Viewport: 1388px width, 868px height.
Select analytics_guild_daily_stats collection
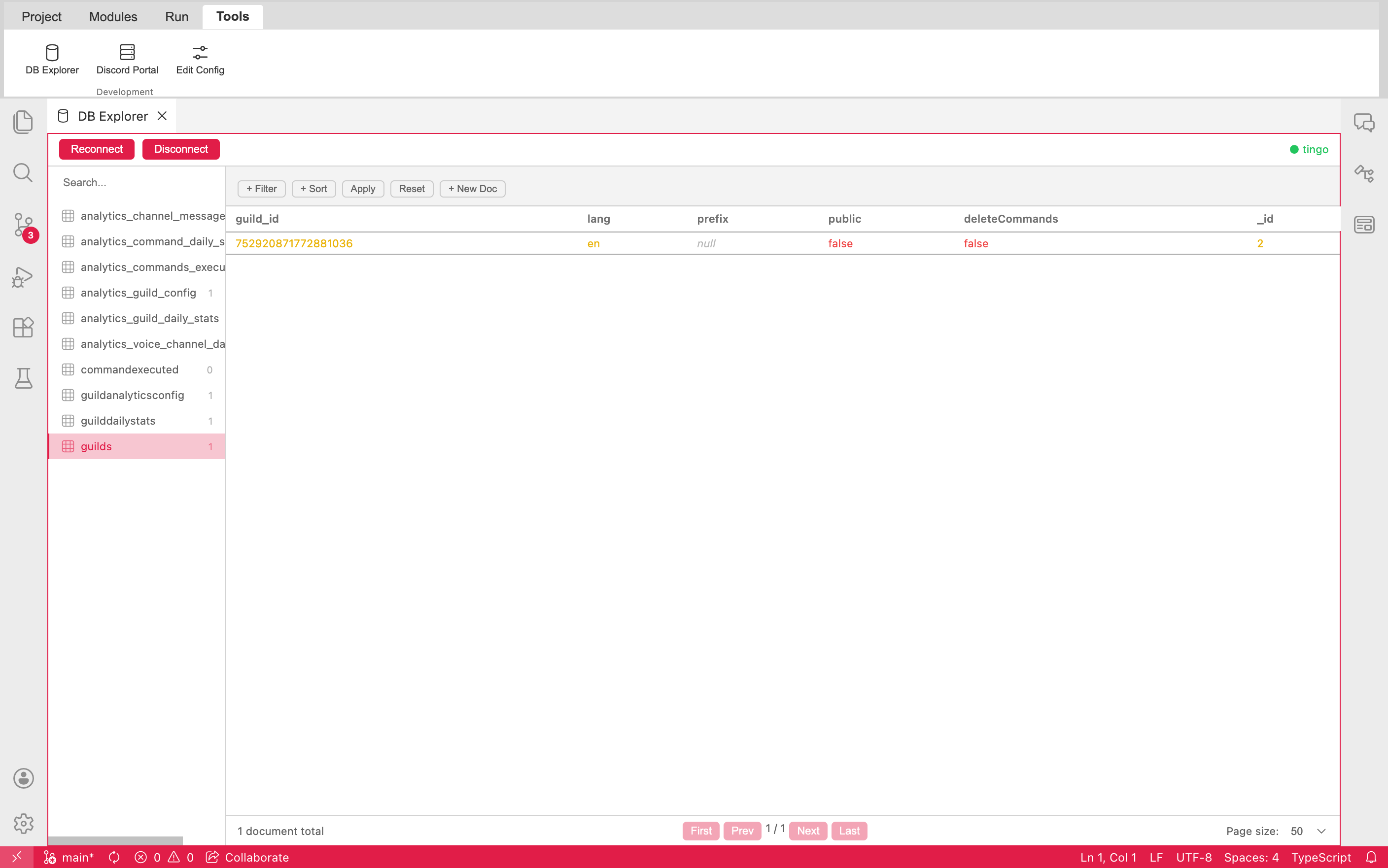click(137, 318)
